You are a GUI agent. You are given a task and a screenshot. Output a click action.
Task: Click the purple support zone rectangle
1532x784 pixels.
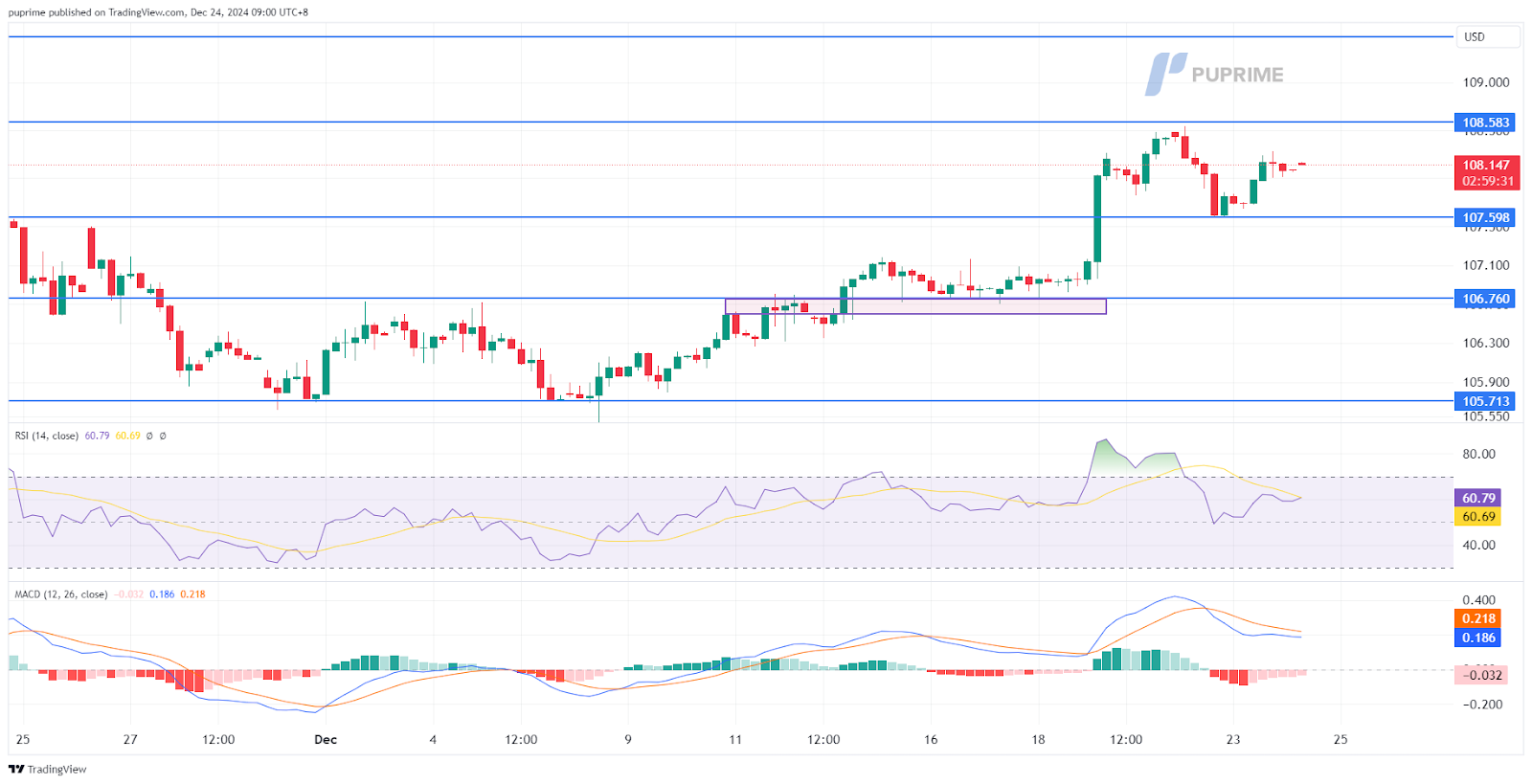point(915,306)
